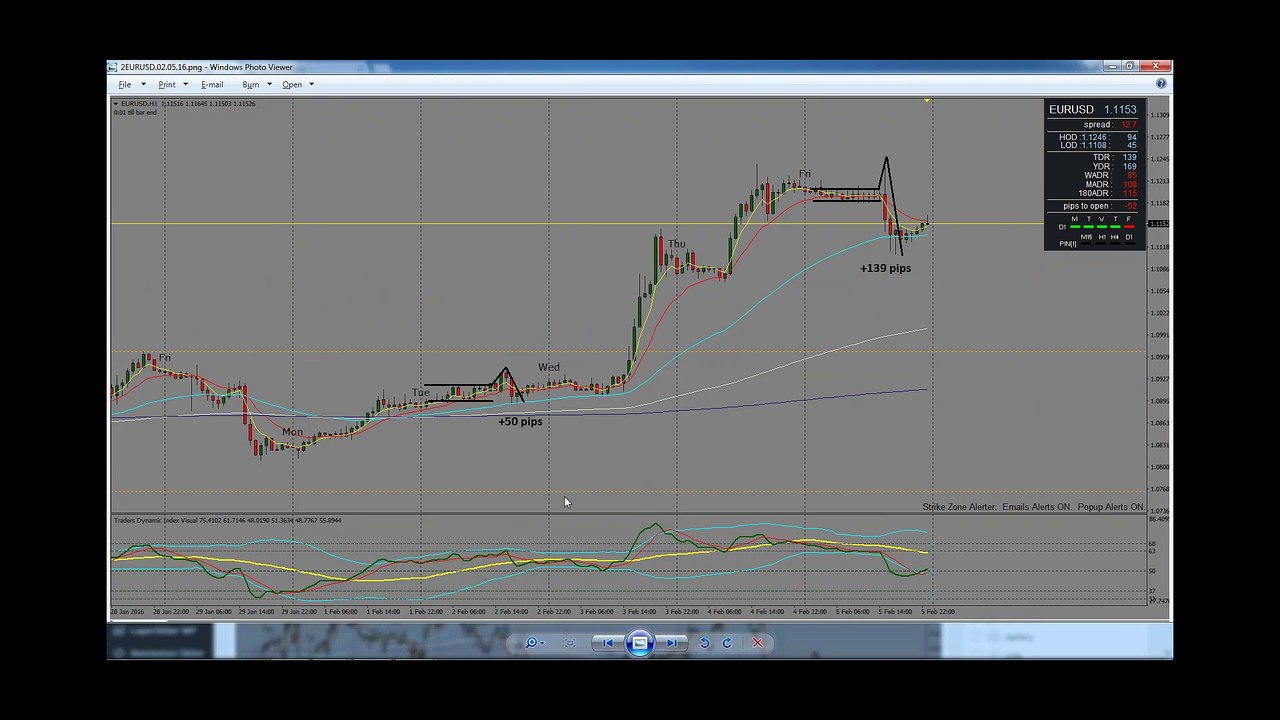This screenshot has width=1280, height=720.
Task: Open the Open menu
Action: (x=292, y=84)
